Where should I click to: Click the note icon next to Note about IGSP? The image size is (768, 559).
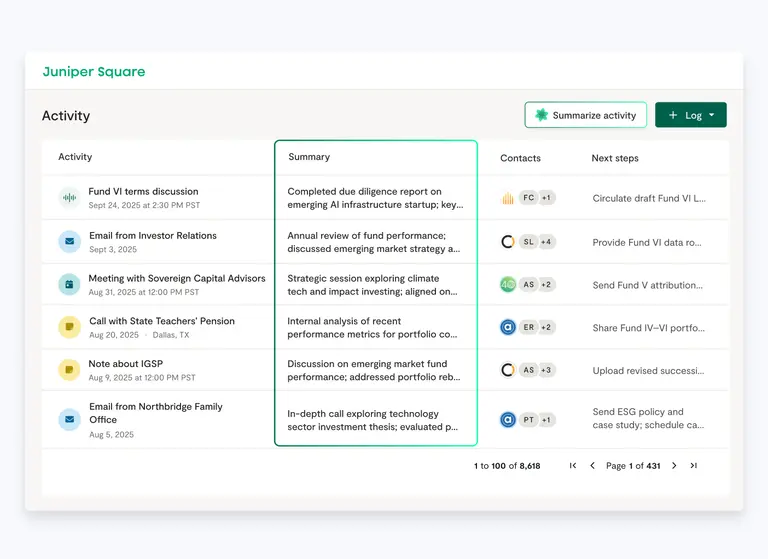pos(69,370)
